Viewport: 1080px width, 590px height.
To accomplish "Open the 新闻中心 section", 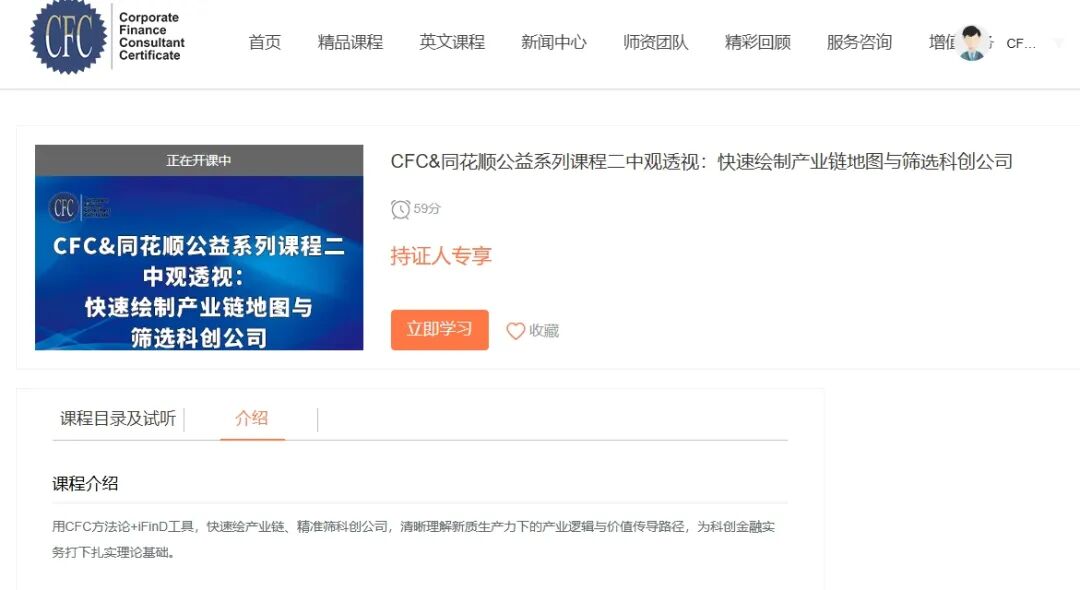I will tap(554, 42).
